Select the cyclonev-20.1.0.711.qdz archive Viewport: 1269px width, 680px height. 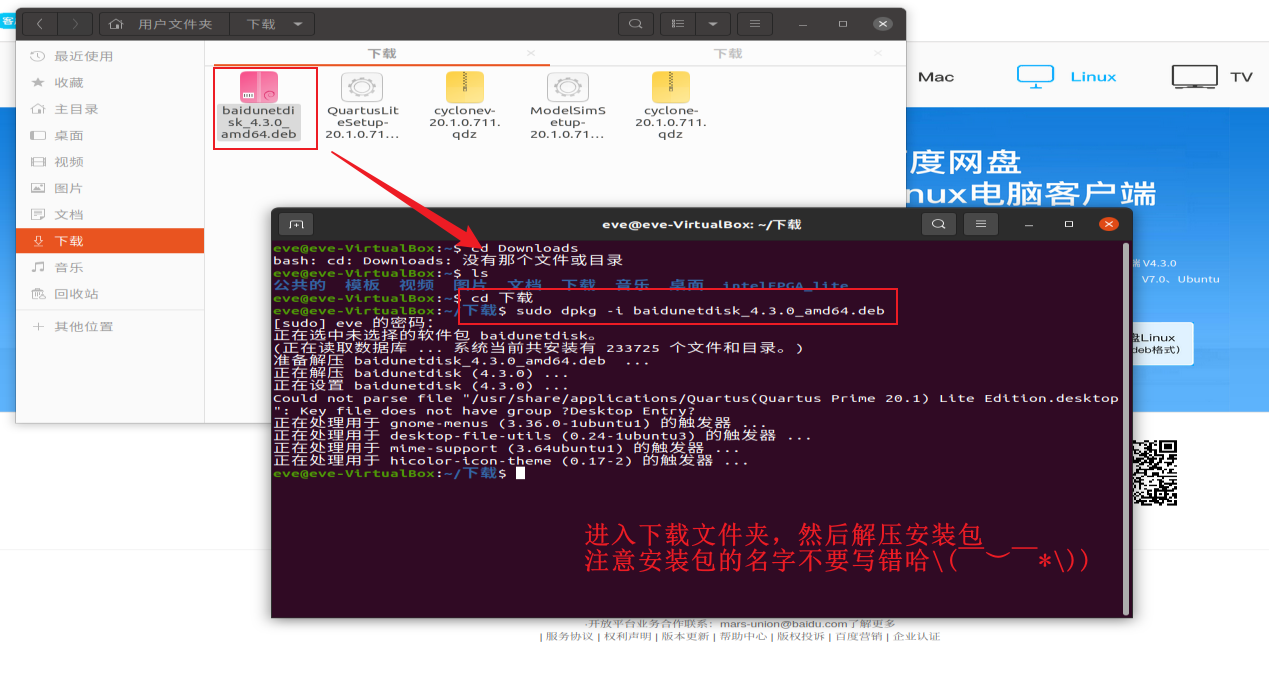click(466, 106)
